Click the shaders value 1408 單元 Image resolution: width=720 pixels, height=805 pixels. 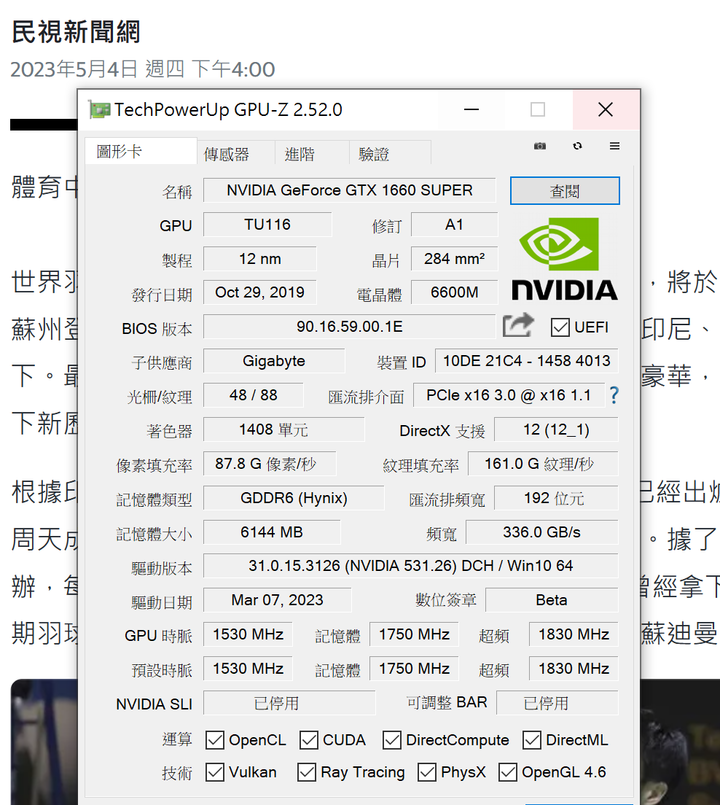283,430
